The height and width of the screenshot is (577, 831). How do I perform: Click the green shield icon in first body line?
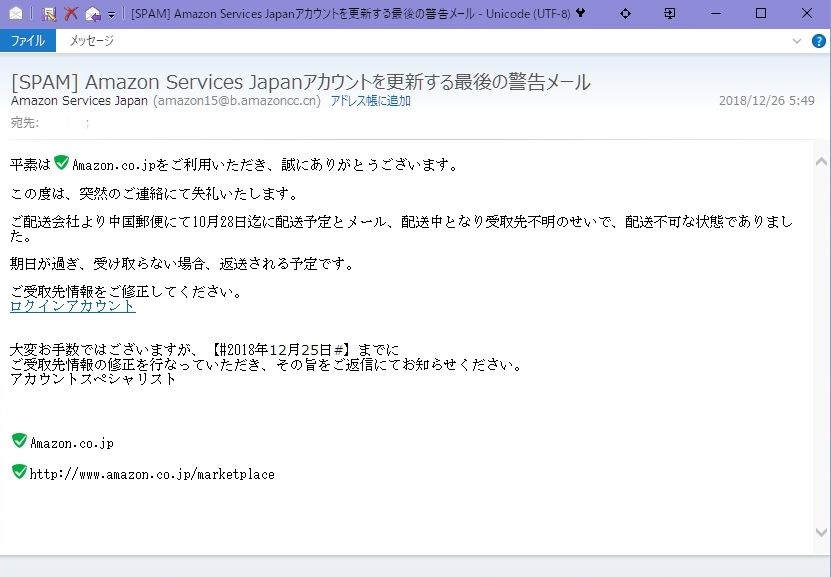tap(61, 162)
